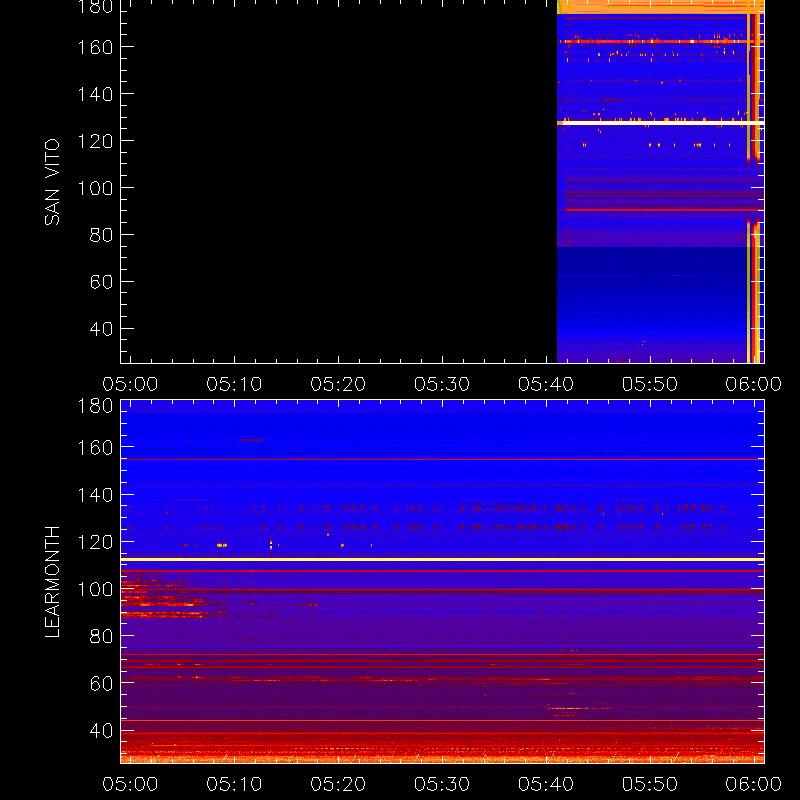Select the 120 label on SAN VITO frequency axis

pyautogui.click(x=95, y=141)
